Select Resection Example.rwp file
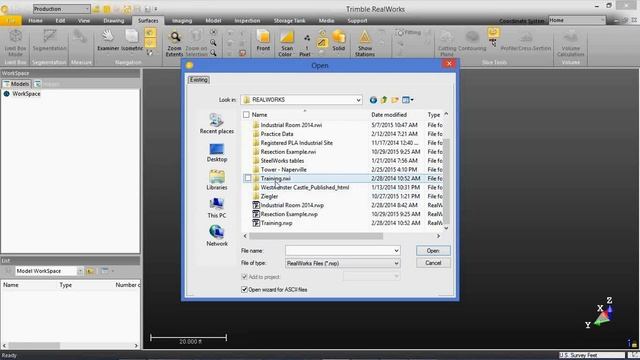 (289, 214)
